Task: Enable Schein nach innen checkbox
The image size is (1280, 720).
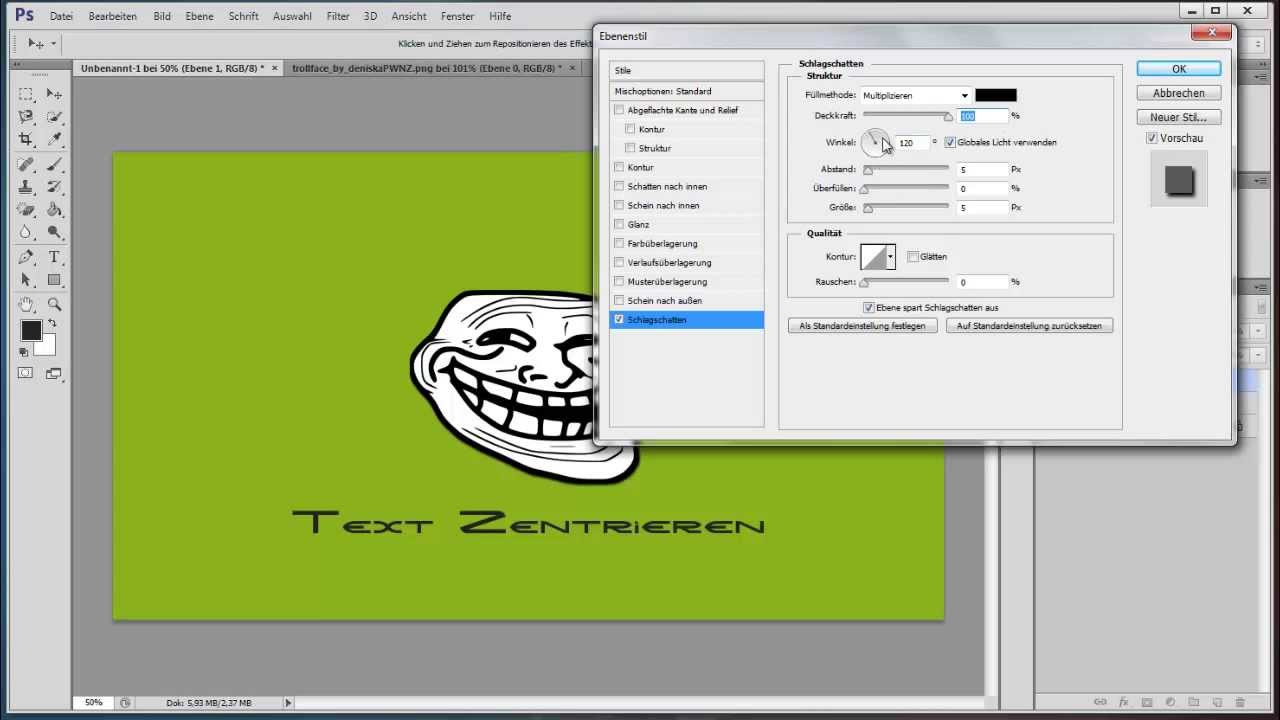Action: tap(620, 205)
